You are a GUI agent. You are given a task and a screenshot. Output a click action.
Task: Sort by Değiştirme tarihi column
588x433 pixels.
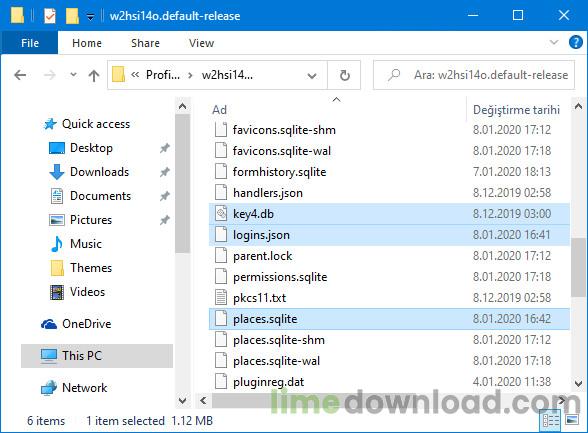click(516, 110)
